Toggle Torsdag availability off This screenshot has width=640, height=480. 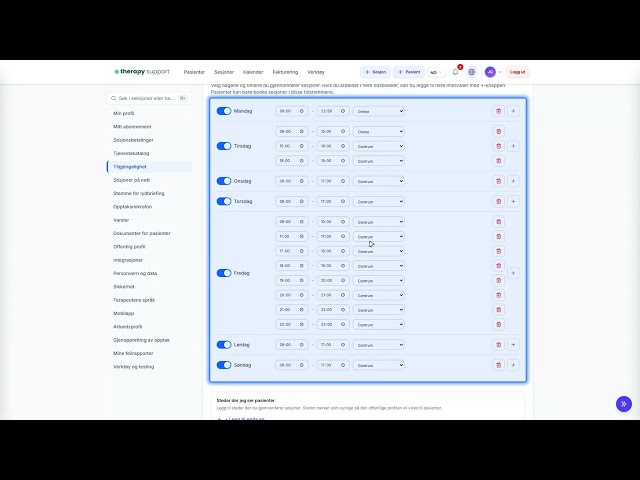(224, 201)
